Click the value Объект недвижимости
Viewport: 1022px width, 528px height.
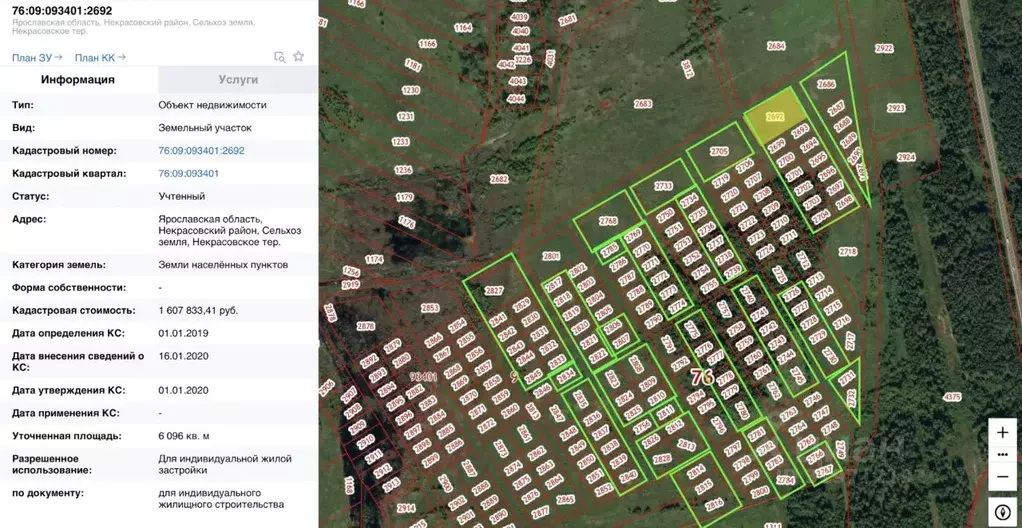(212, 105)
